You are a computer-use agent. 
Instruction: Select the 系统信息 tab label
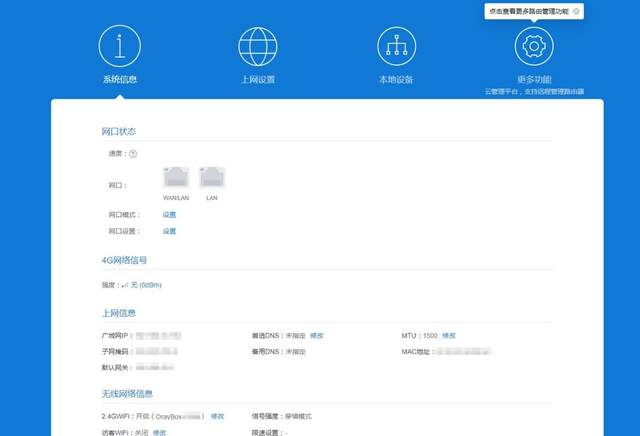tap(119, 79)
